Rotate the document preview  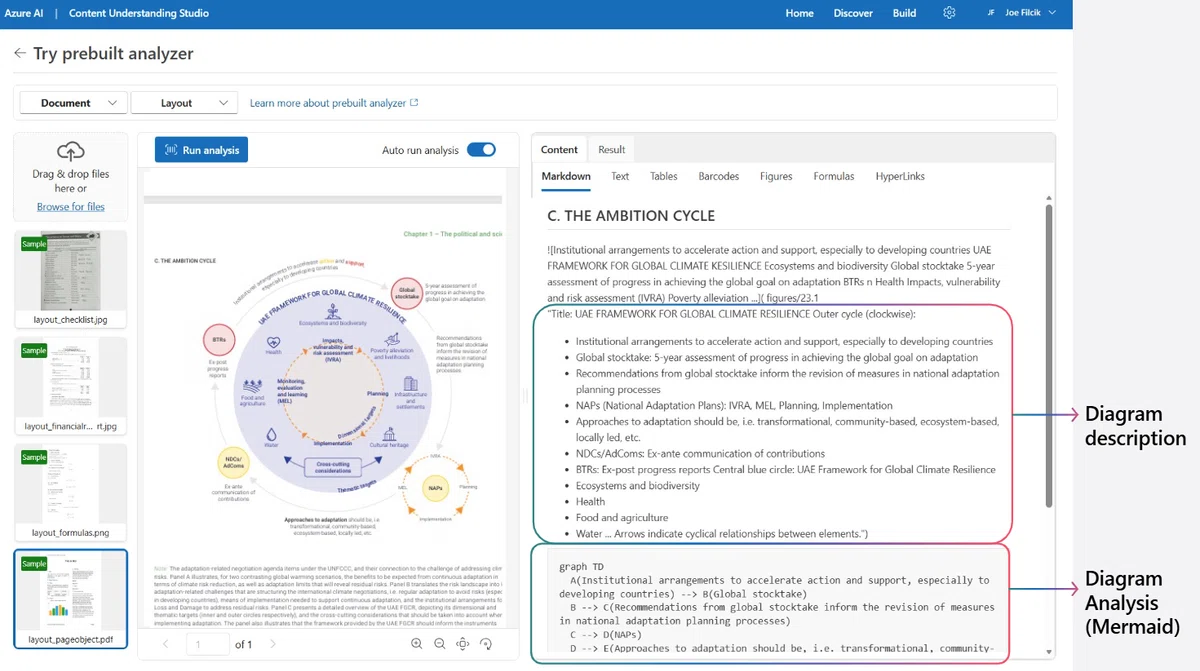486,644
